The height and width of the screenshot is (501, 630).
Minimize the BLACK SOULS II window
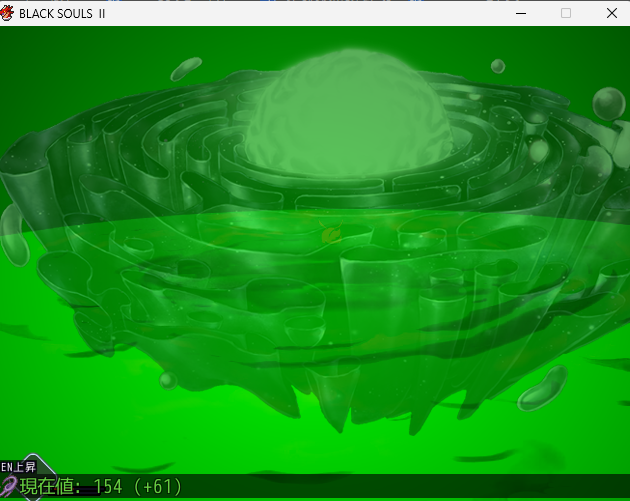(521, 13)
